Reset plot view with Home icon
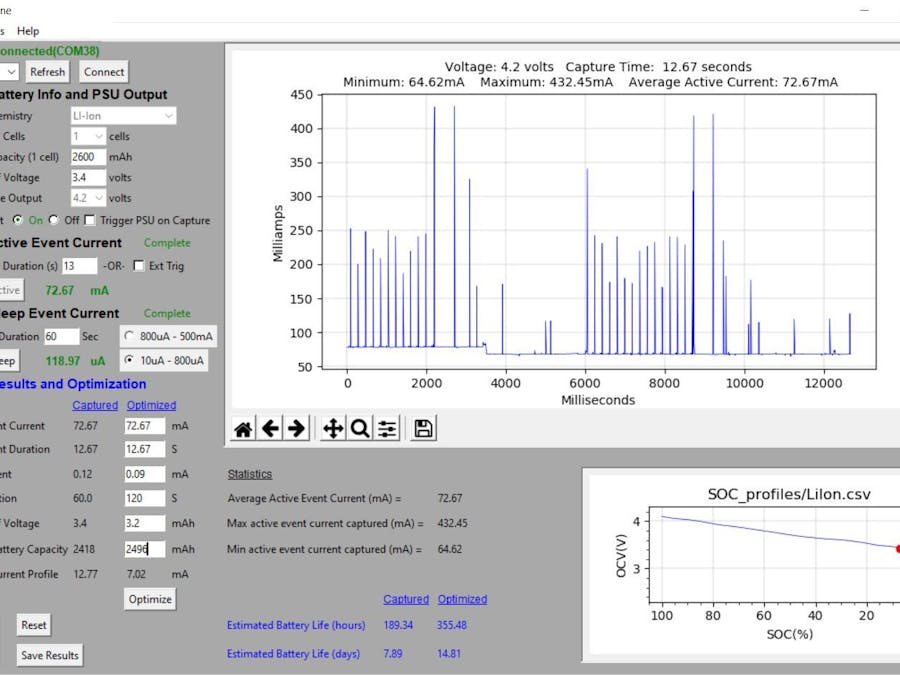Screen dimensions: 900x675 (243, 428)
